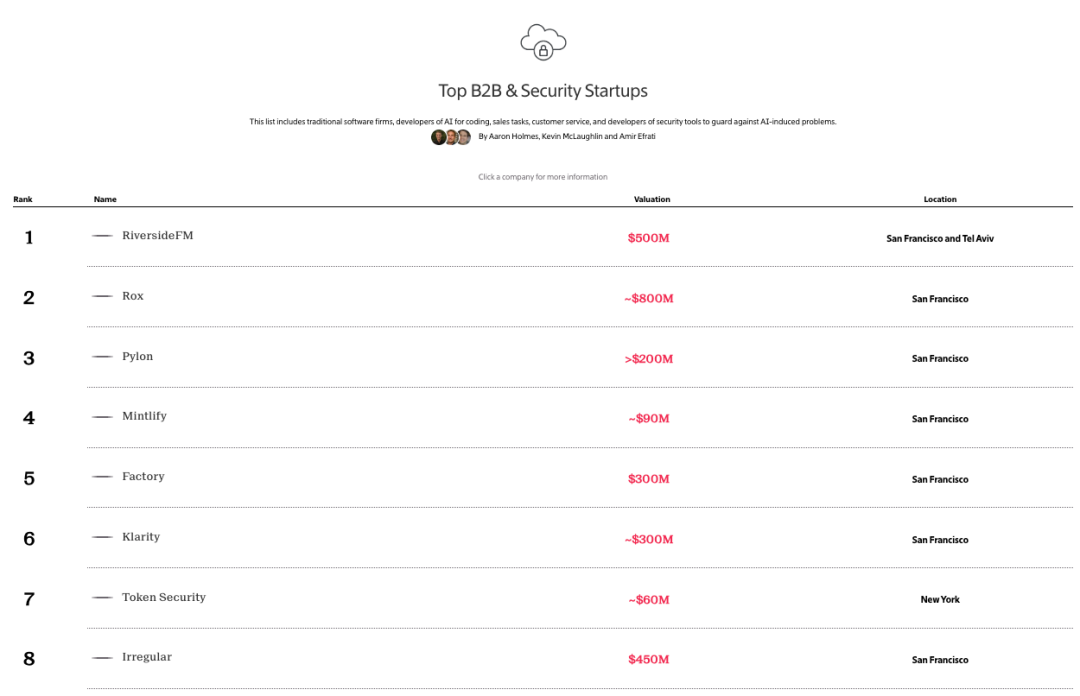Click the first author avatar photo
Screen dimensions: 1080x696
click(438, 137)
